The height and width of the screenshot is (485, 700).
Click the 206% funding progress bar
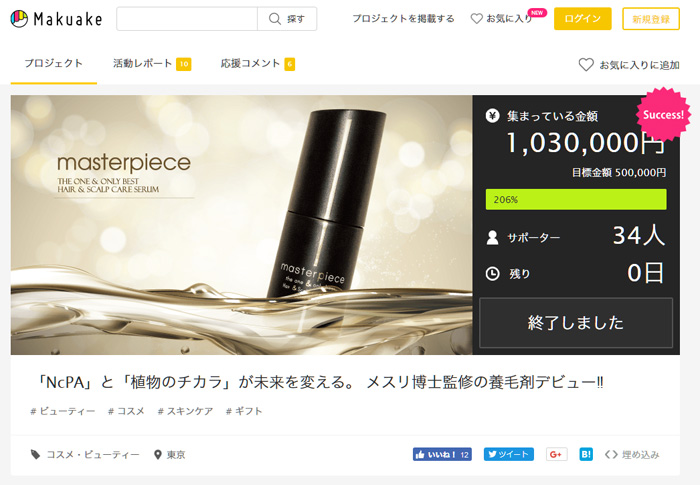(x=575, y=199)
